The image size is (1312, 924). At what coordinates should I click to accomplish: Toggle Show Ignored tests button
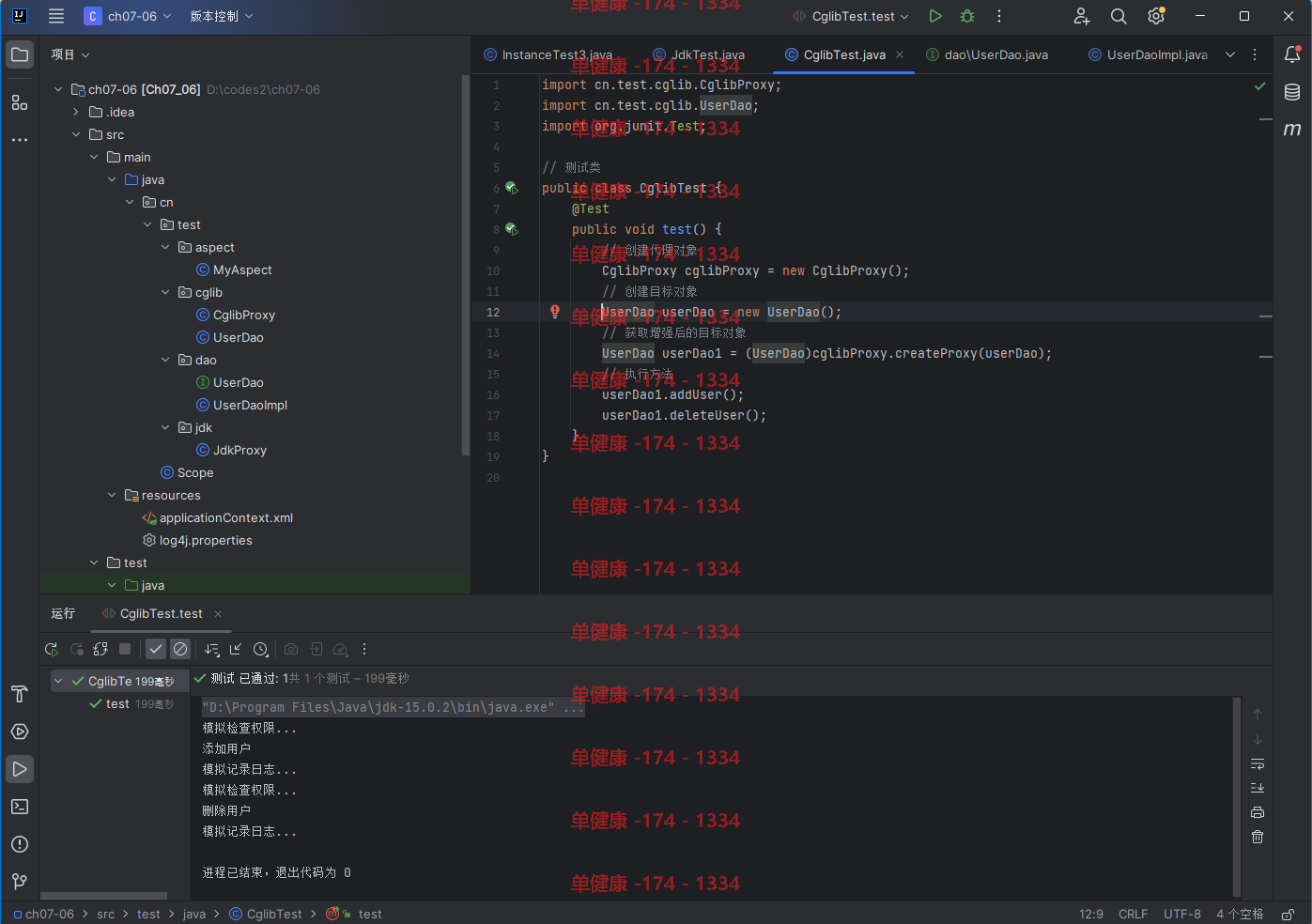pos(180,649)
